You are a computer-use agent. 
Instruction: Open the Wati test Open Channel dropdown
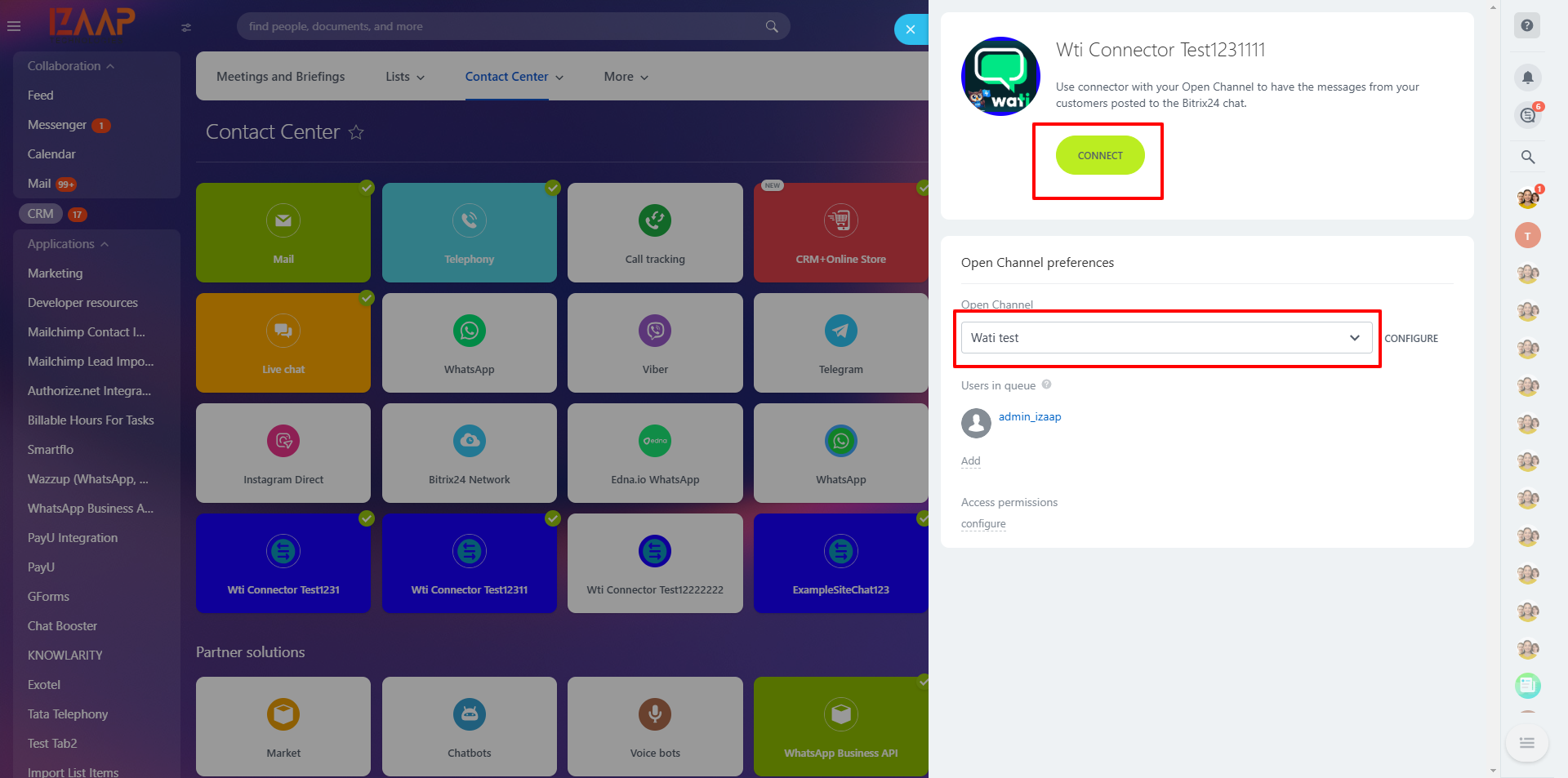tap(1166, 338)
